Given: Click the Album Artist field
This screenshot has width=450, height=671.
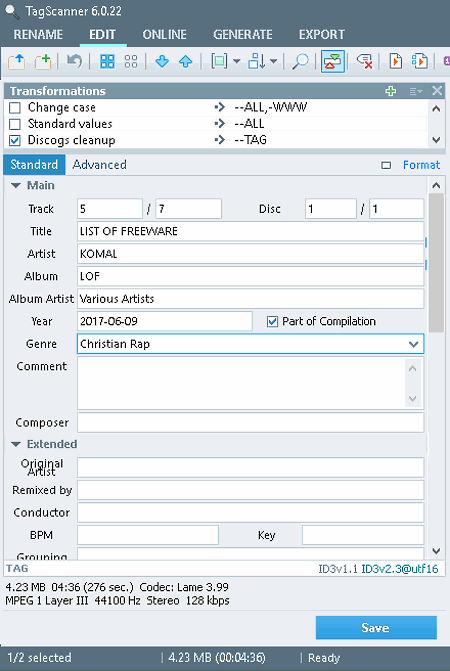Looking at the screenshot, I should tap(251, 299).
